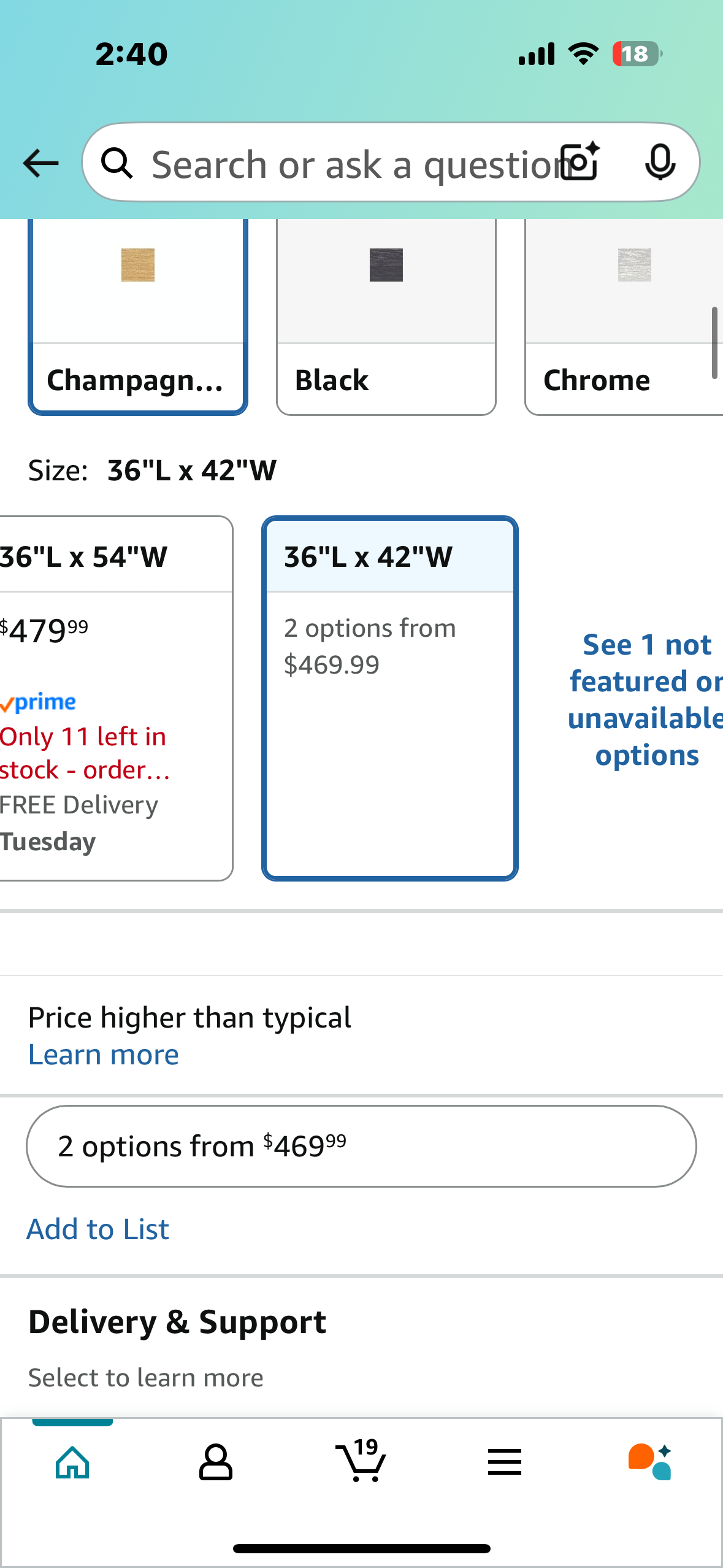Launch the Rufus AI assistant icon
The width and height of the screenshot is (723, 1568).
click(x=650, y=1462)
